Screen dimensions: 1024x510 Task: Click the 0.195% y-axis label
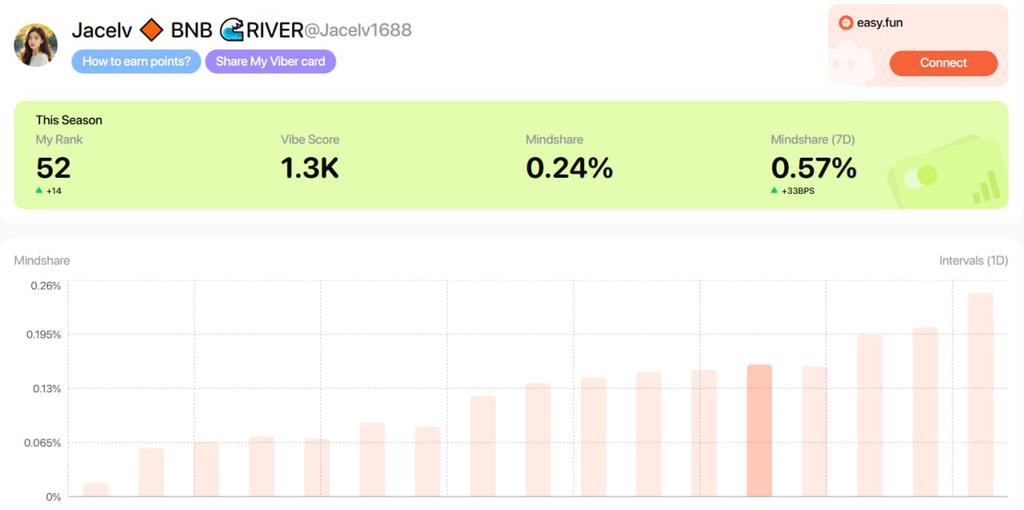tap(43, 334)
